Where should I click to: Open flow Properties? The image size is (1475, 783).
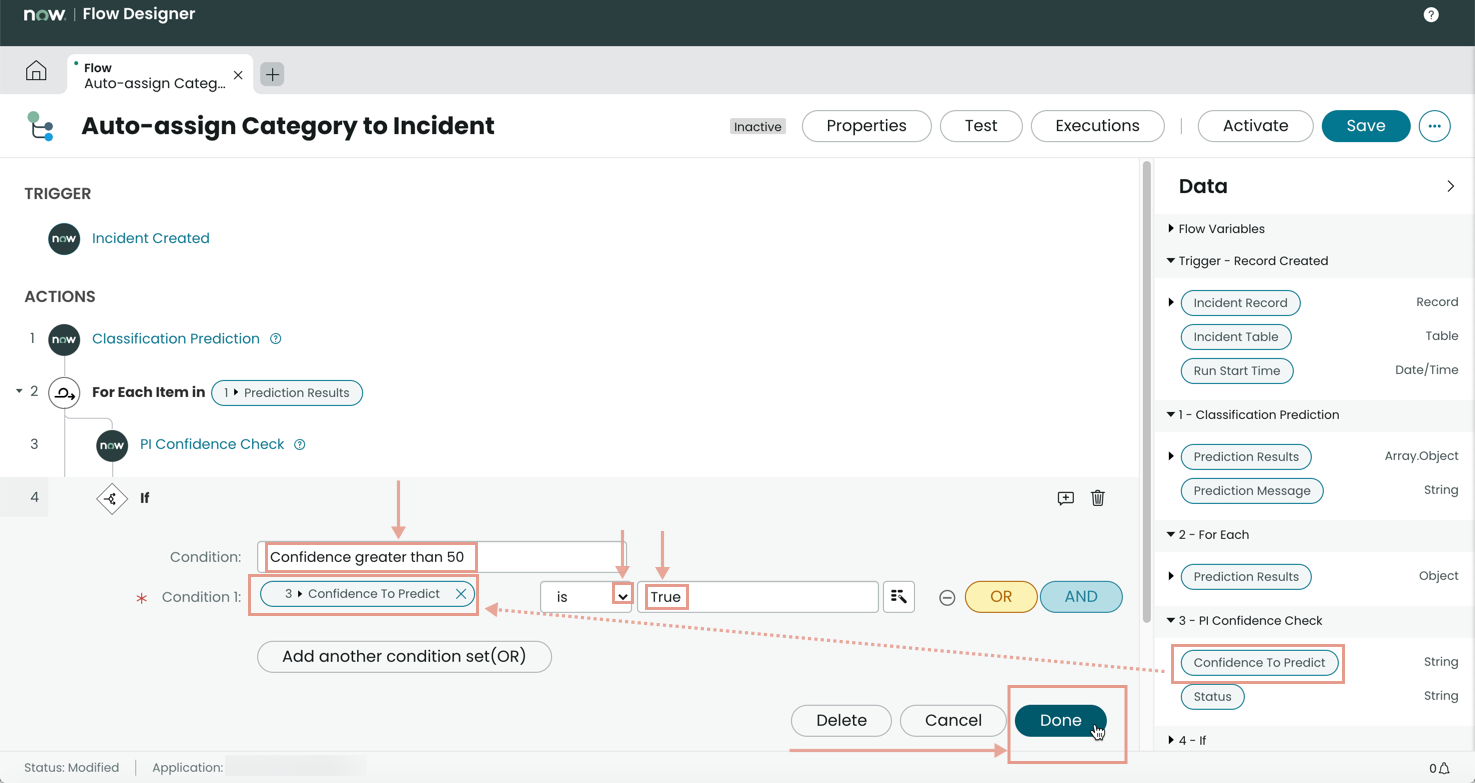pyautogui.click(x=866, y=126)
